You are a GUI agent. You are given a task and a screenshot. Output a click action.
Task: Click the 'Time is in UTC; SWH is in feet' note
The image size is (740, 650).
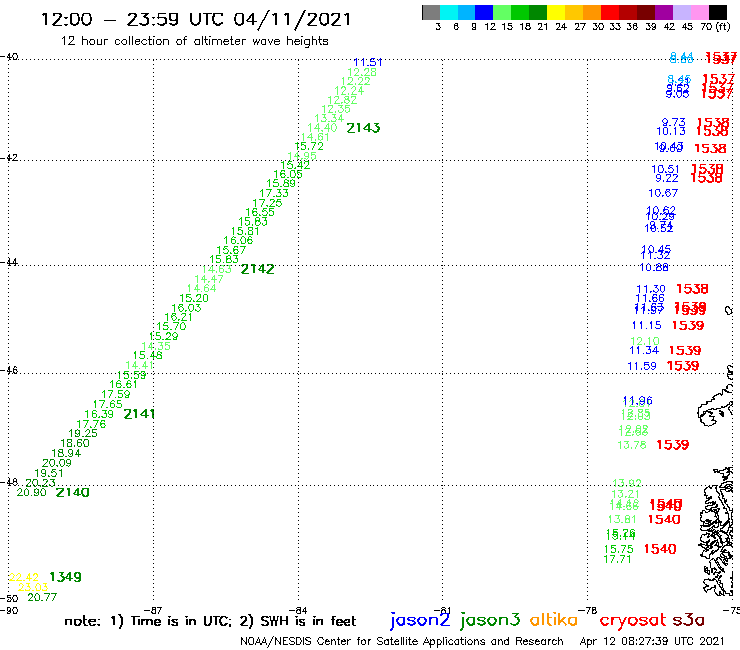click(210, 621)
